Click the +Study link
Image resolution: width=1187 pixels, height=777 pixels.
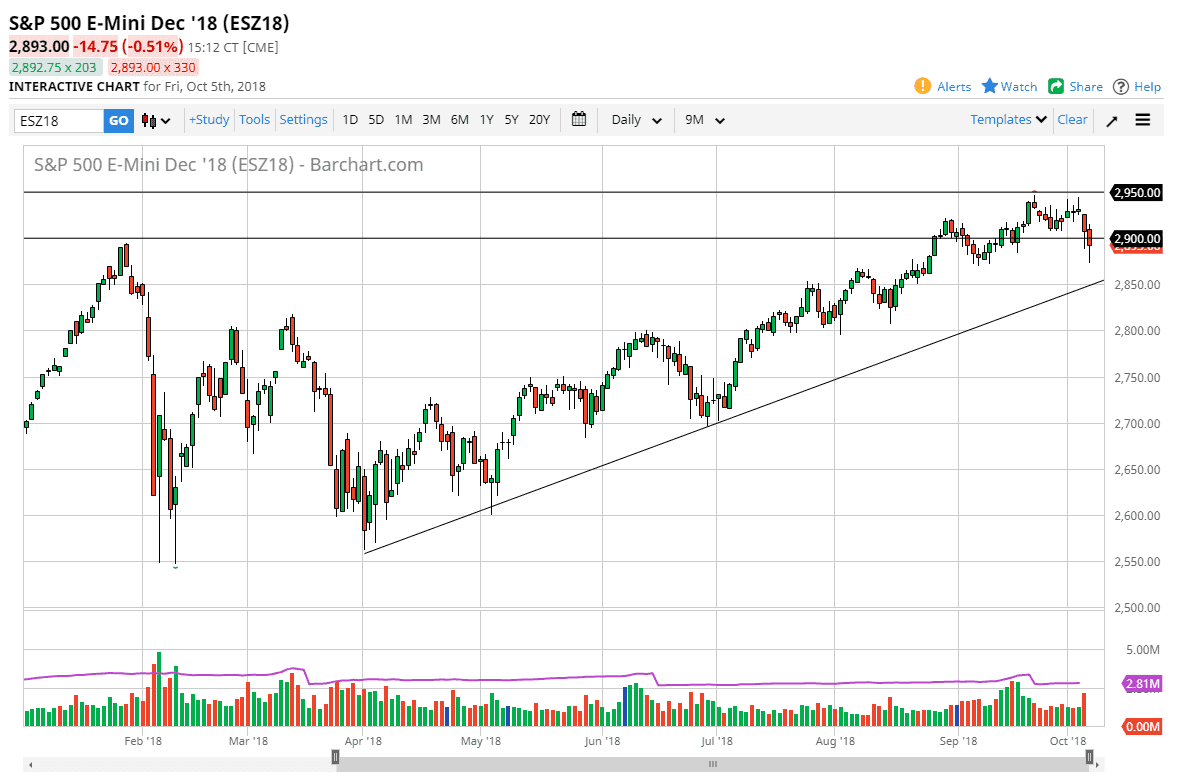pos(208,119)
